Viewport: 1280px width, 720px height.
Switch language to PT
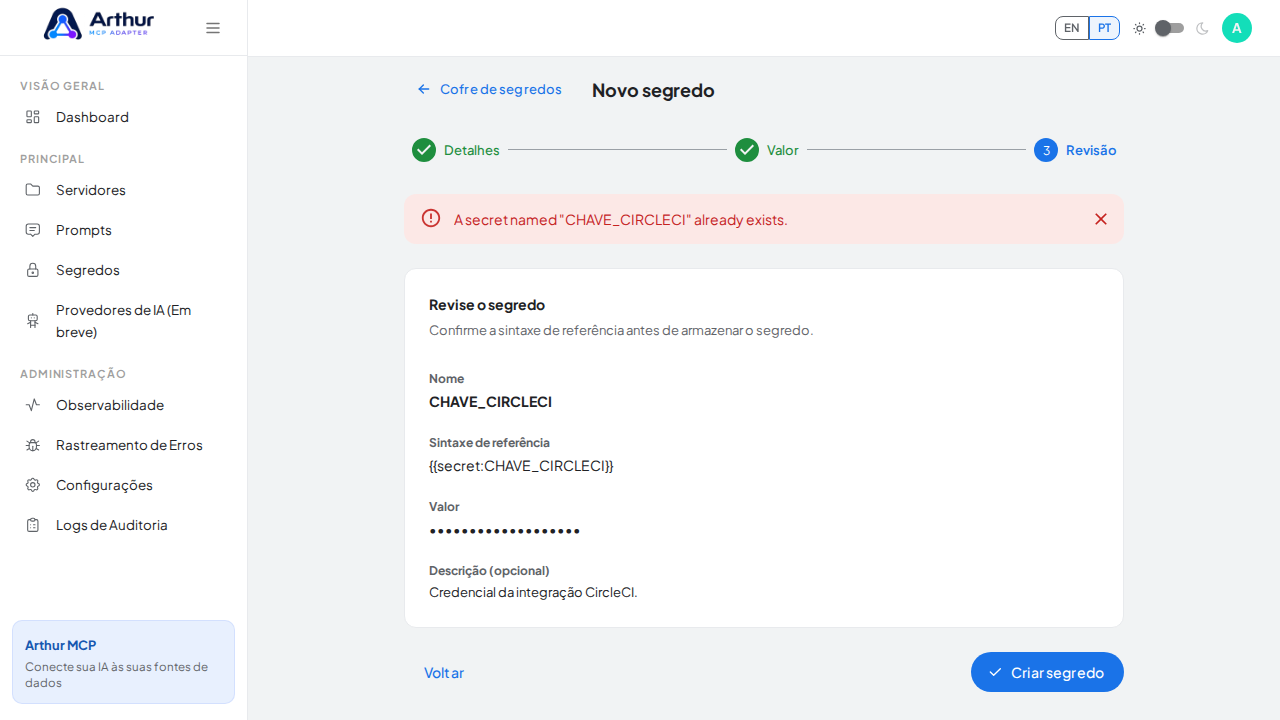1104,28
